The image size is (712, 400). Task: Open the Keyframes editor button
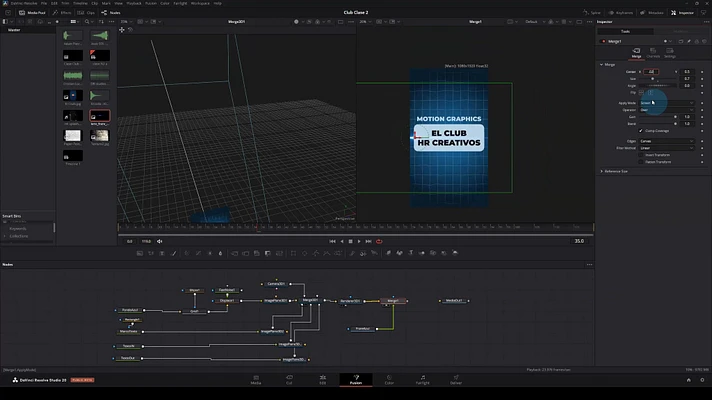621,13
